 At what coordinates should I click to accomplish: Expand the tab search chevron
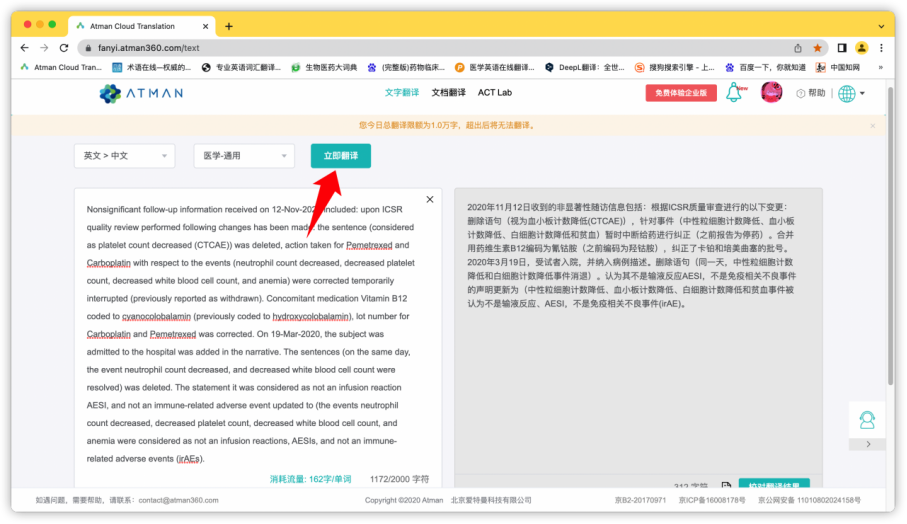tap(881, 27)
